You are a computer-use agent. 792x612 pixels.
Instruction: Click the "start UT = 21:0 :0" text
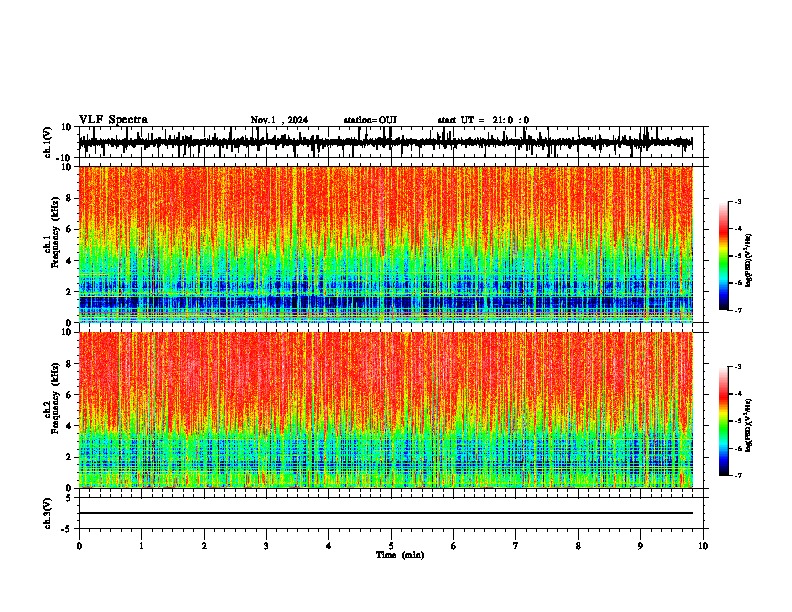click(483, 120)
